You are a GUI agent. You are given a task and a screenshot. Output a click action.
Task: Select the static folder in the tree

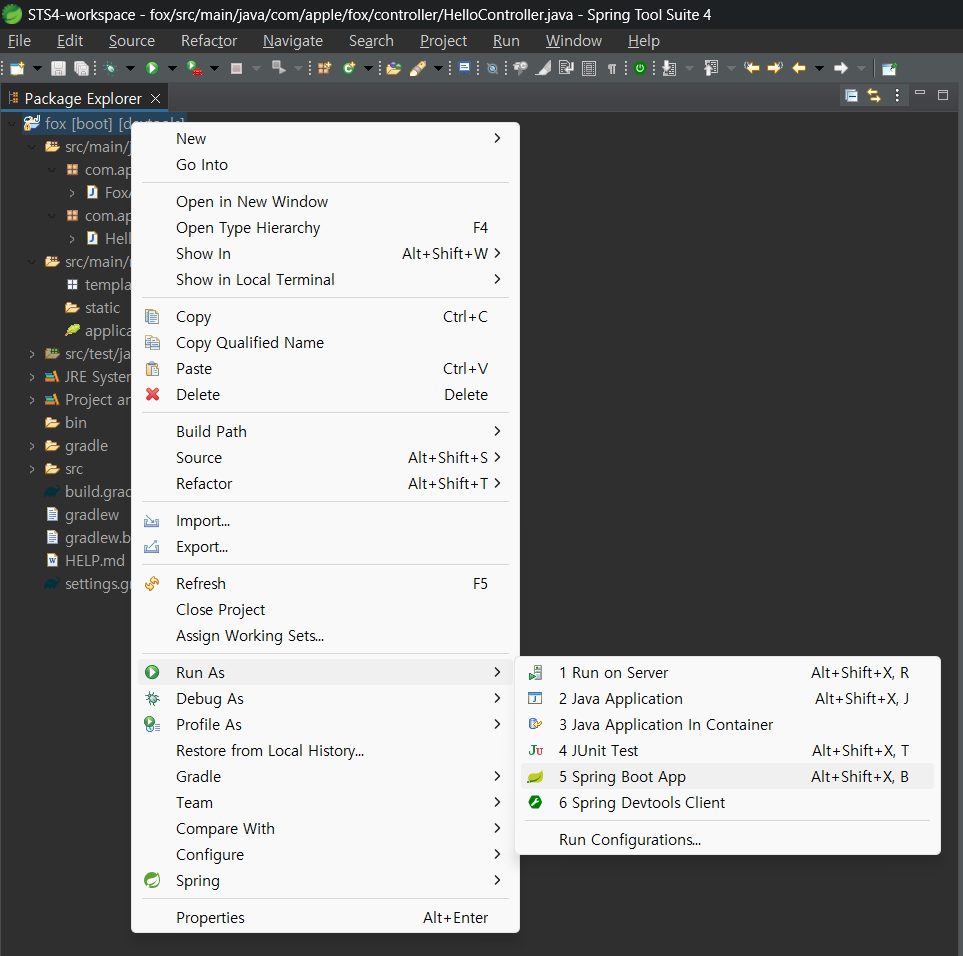click(x=92, y=308)
